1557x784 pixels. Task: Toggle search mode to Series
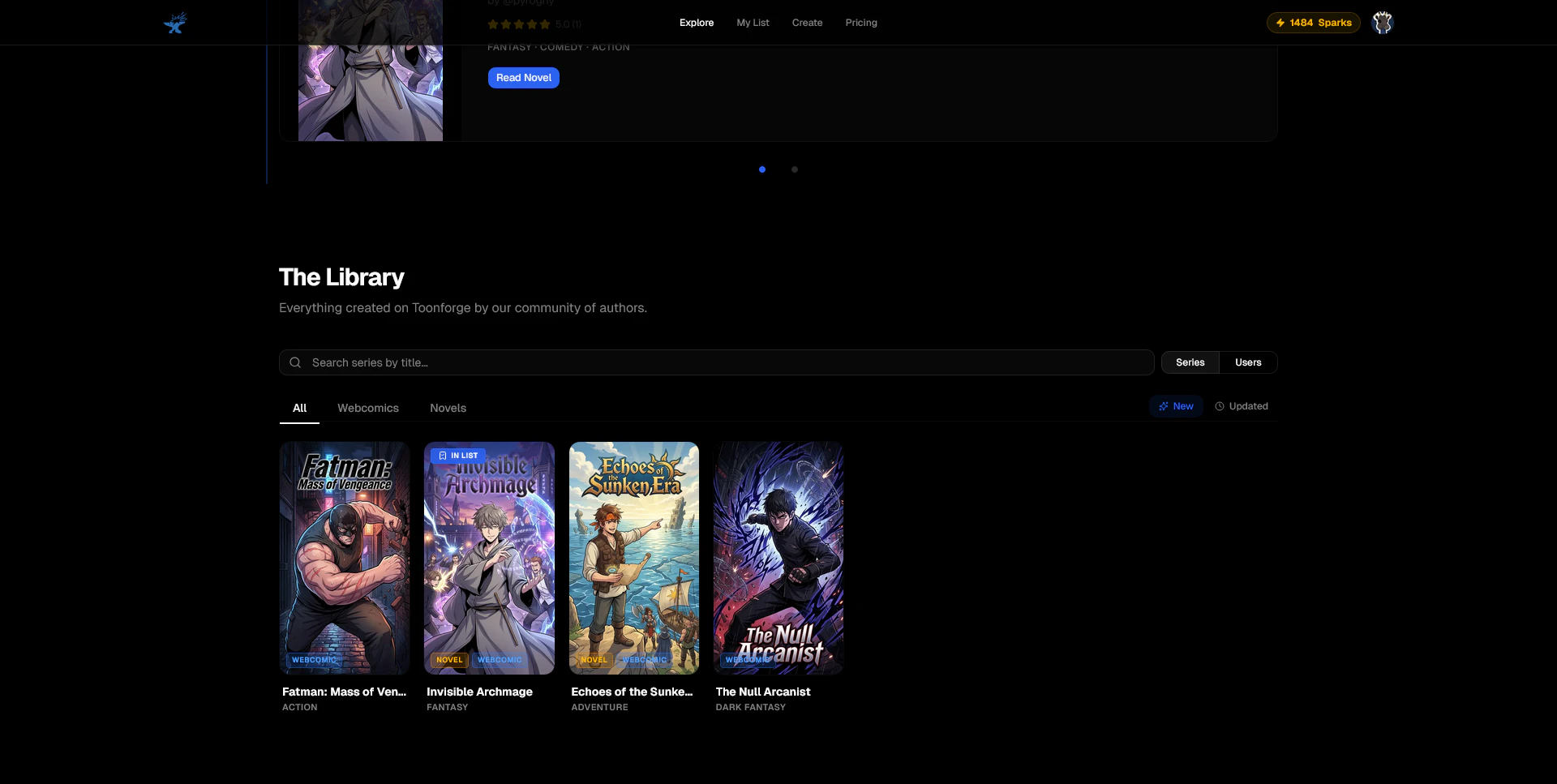(x=1190, y=362)
